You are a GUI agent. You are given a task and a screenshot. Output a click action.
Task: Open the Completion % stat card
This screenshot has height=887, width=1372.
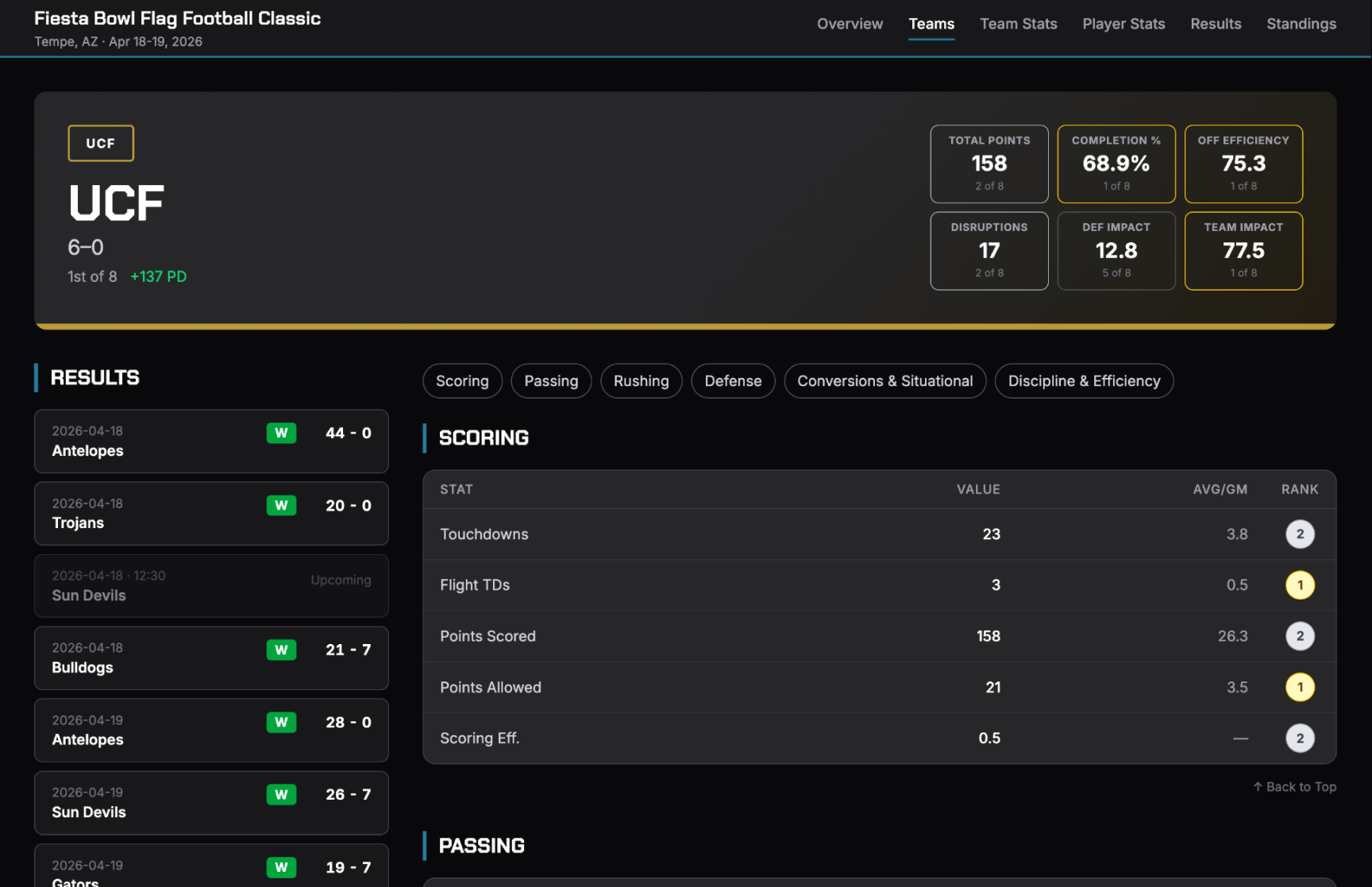[1116, 164]
